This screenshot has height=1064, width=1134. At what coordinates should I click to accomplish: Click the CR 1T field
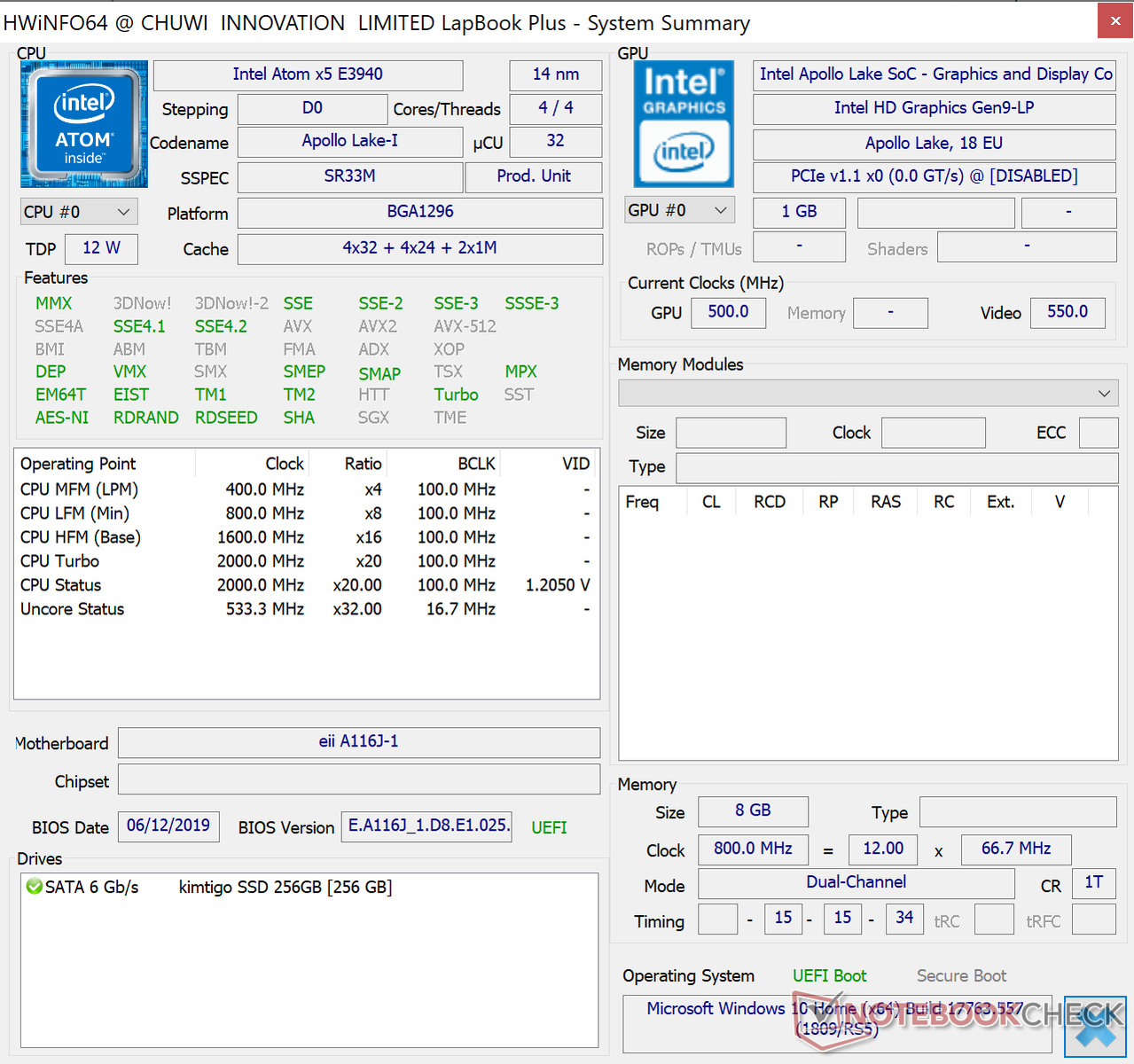tap(1094, 883)
